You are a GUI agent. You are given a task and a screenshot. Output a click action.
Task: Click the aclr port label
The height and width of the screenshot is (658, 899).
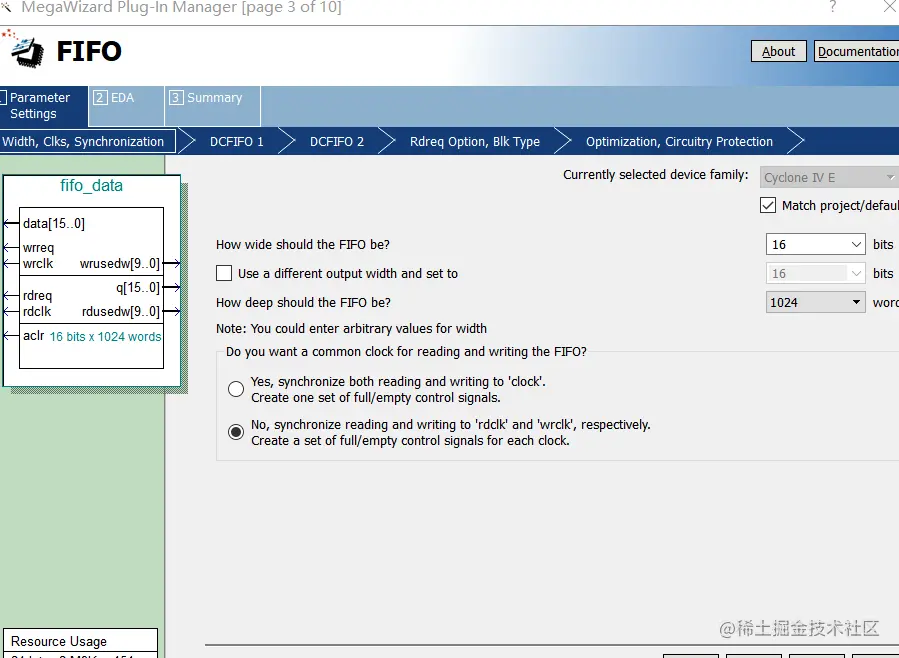(33, 336)
